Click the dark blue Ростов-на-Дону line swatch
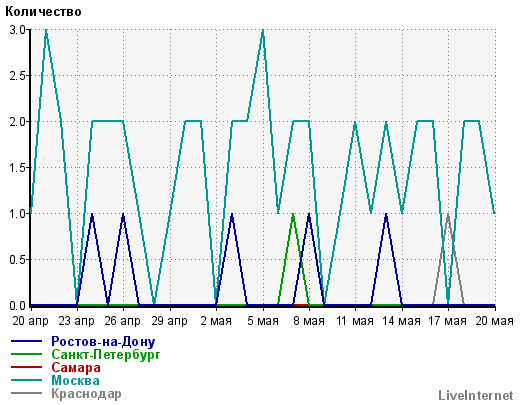This screenshot has height=405, width=520. (x=26, y=341)
